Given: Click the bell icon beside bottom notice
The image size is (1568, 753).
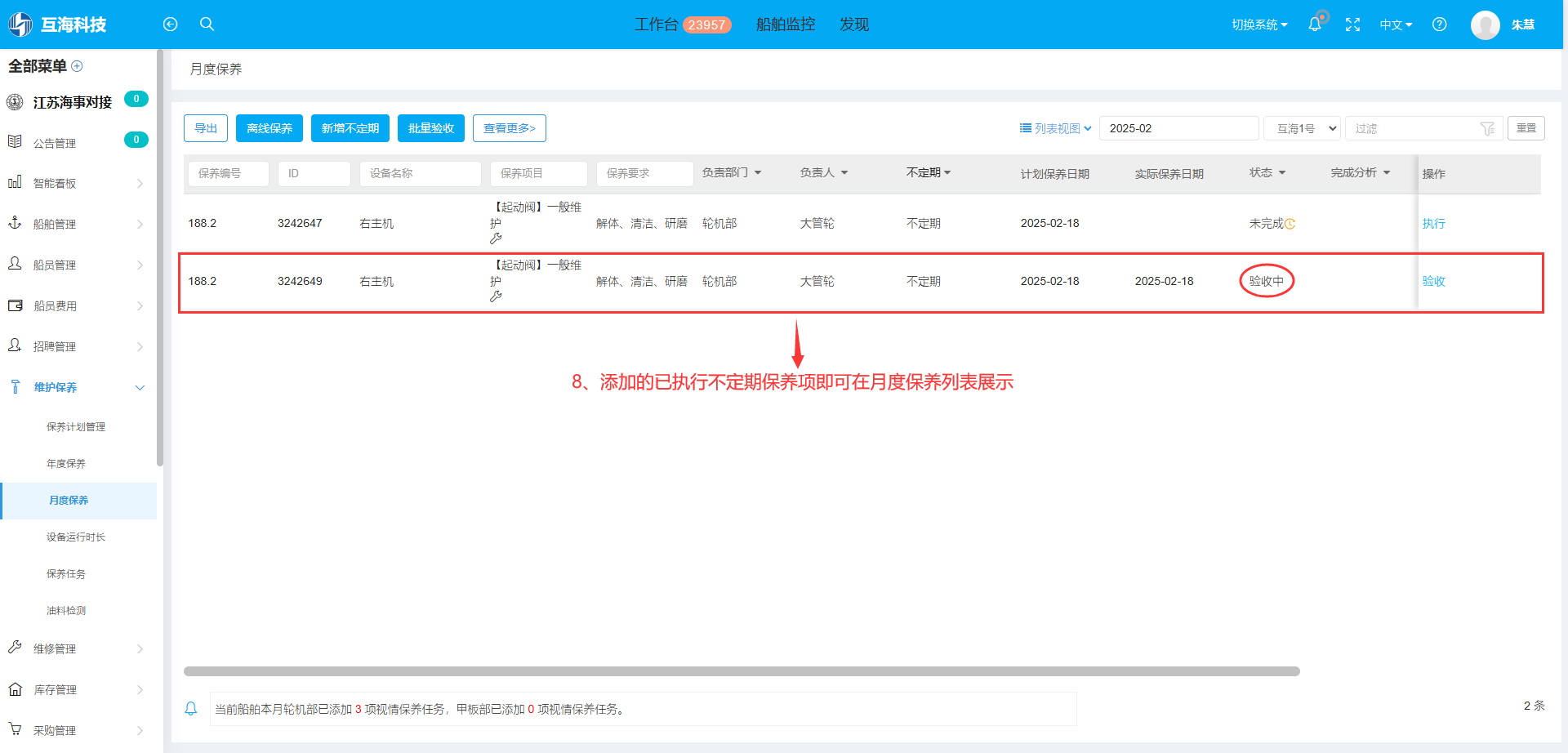Looking at the screenshot, I should pyautogui.click(x=191, y=709).
